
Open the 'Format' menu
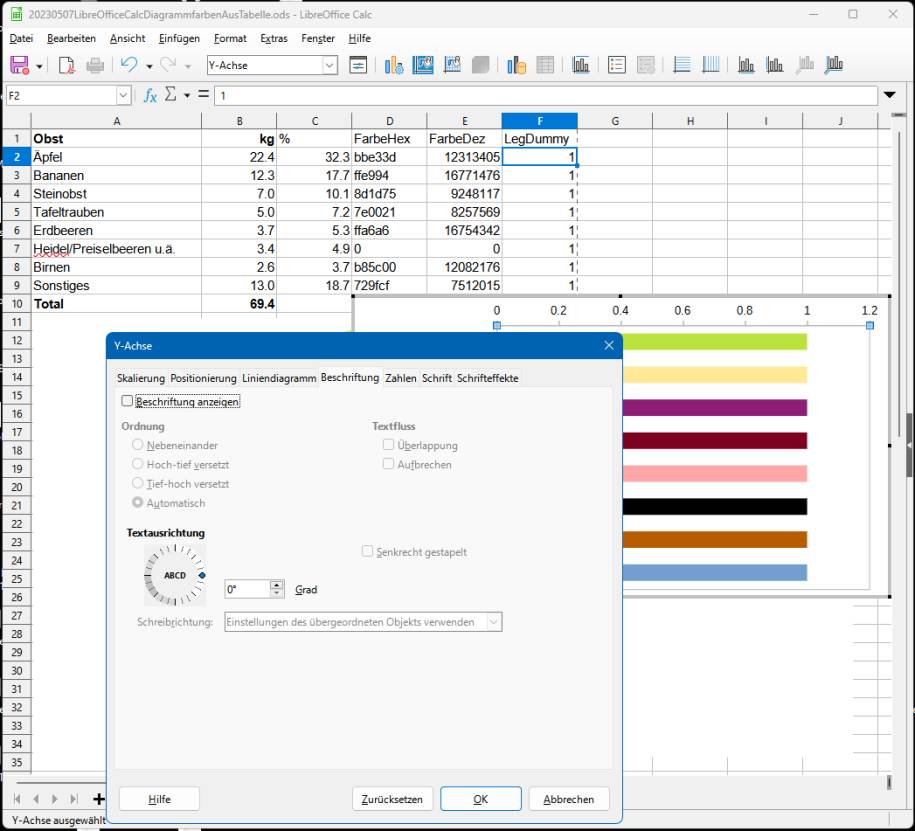pyautogui.click(x=230, y=39)
